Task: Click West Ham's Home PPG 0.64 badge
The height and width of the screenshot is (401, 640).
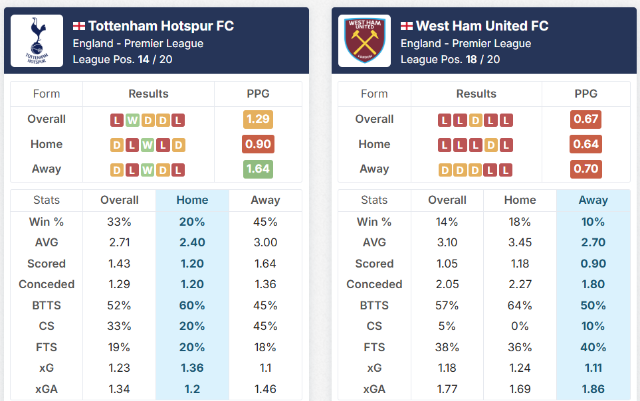Action: click(585, 145)
